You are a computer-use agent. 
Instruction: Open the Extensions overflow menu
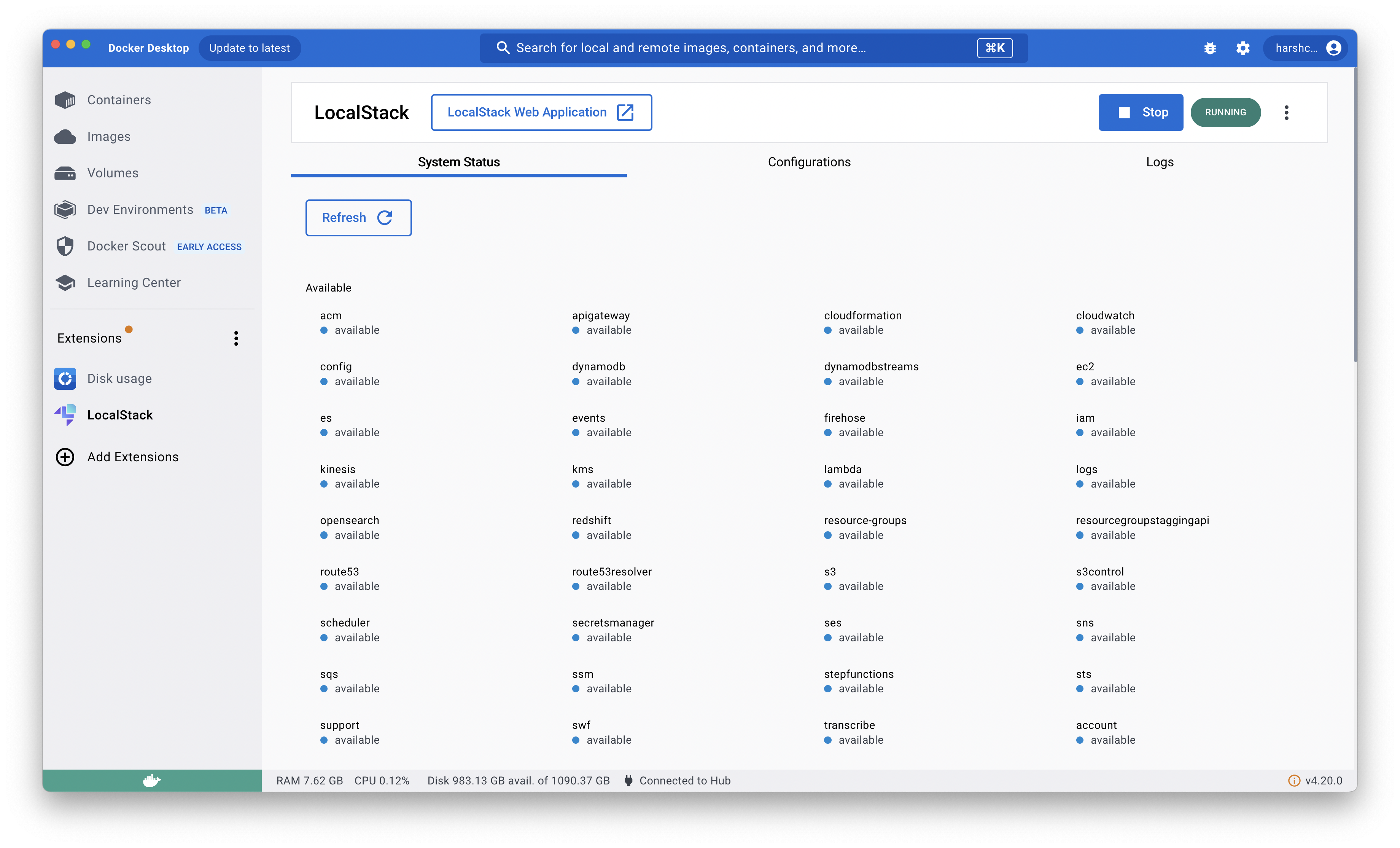[236, 338]
